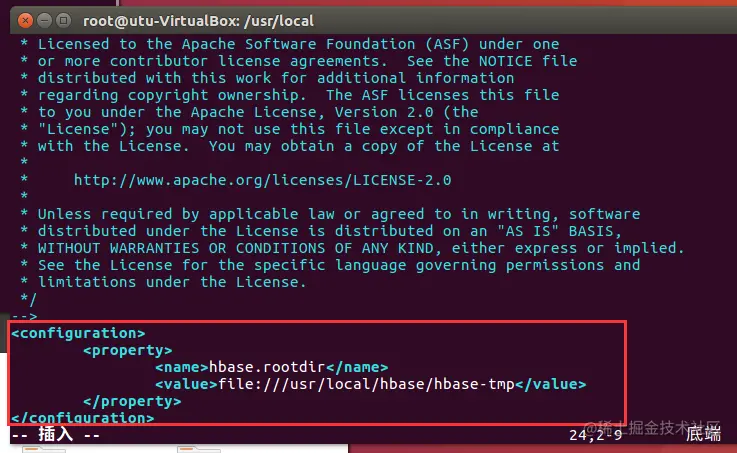Place cursor on closing </property> tag
This screenshot has height=453, width=737.
tap(132, 401)
